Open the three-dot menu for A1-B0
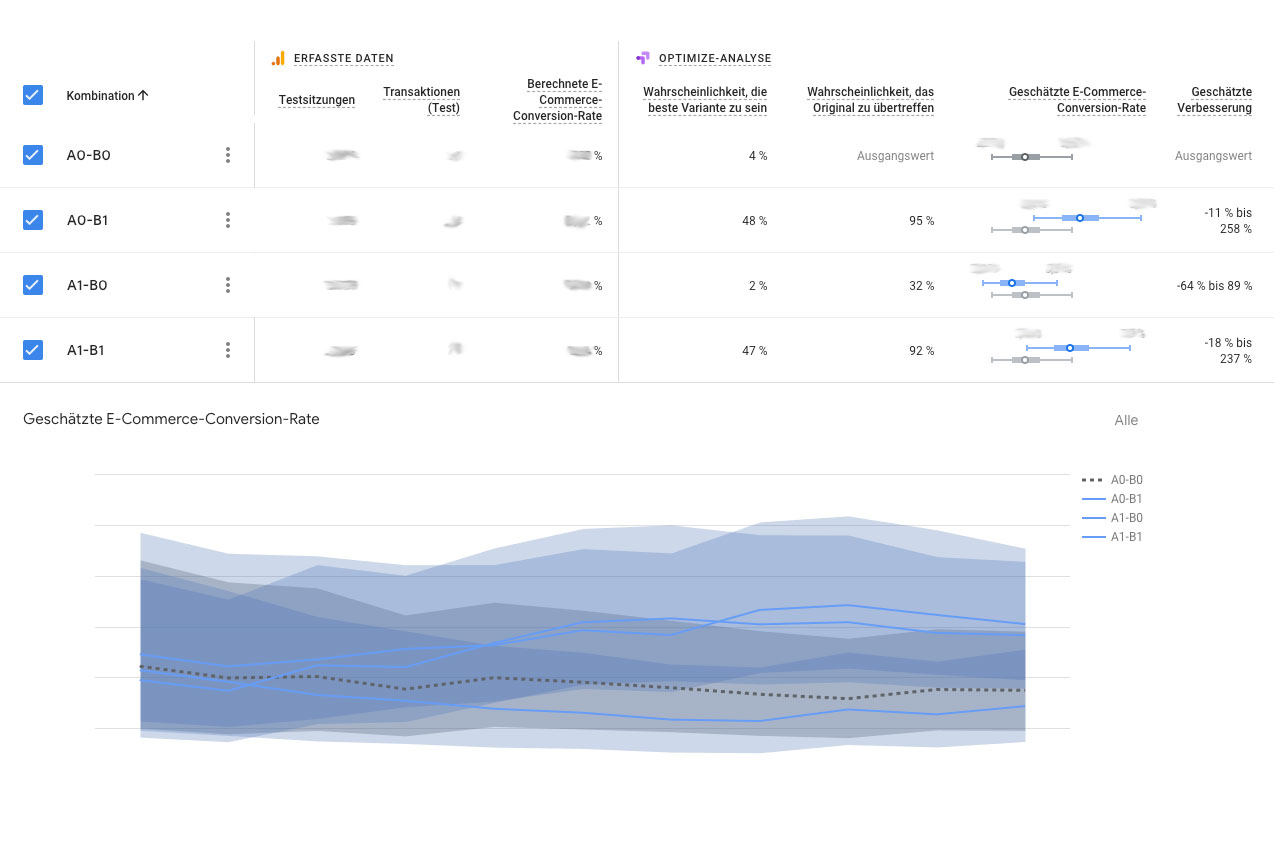 [x=228, y=285]
